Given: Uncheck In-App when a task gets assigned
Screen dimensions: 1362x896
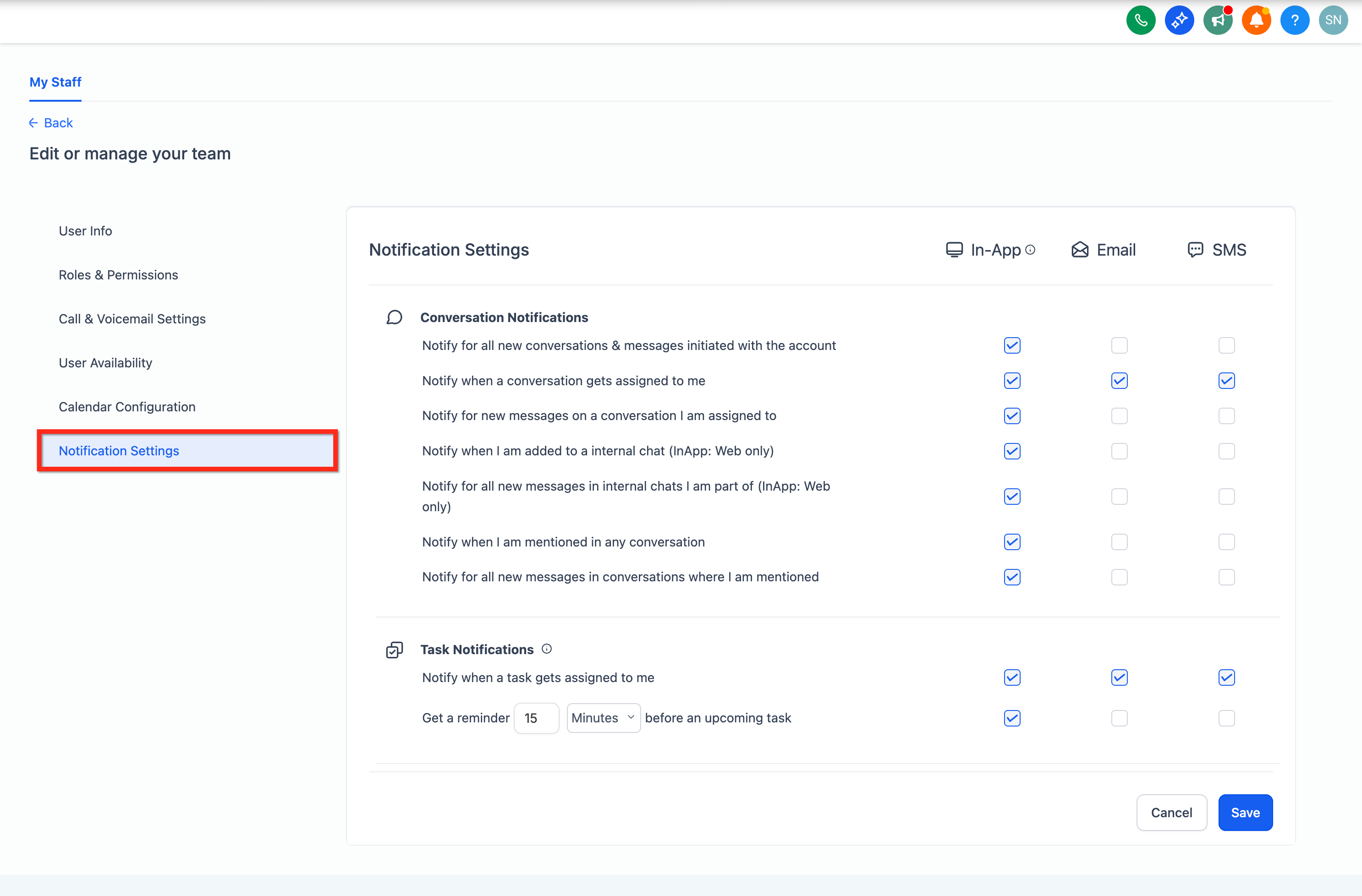Looking at the screenshot, I should tap(1012, 678).
